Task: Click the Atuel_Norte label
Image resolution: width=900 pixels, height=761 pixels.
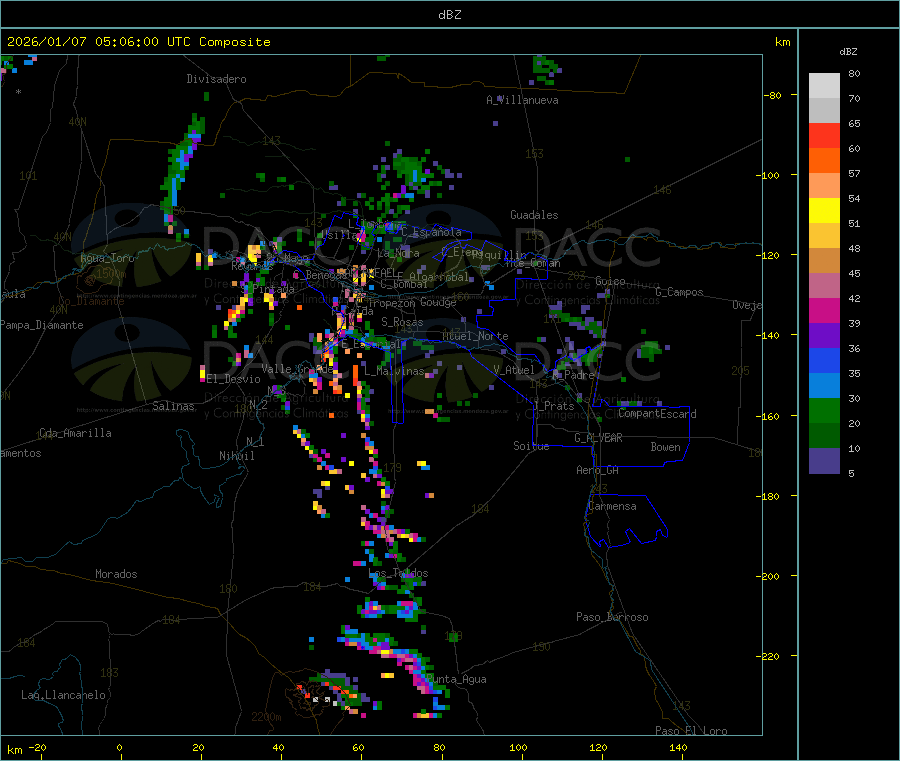Action: 475,336
